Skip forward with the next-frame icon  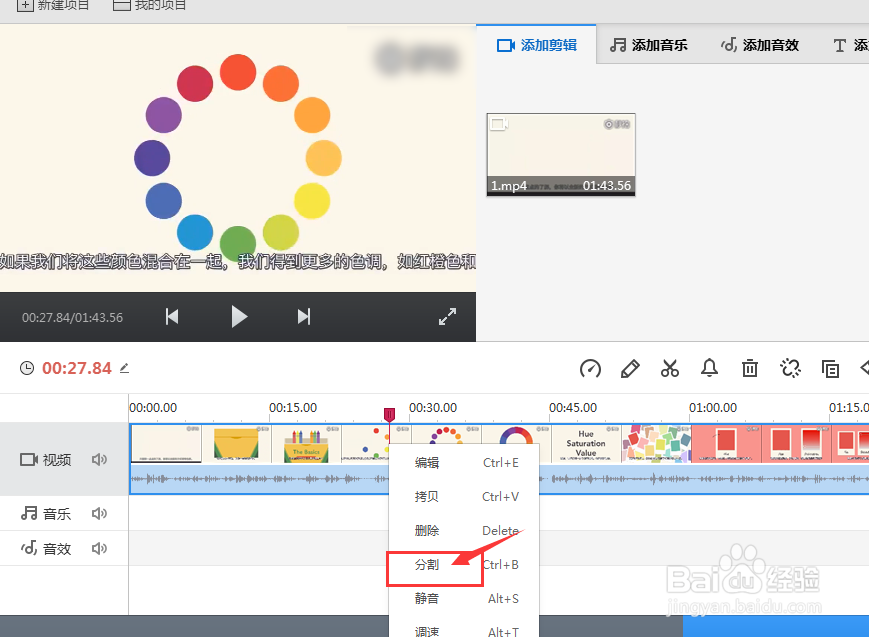pos(304,316)
